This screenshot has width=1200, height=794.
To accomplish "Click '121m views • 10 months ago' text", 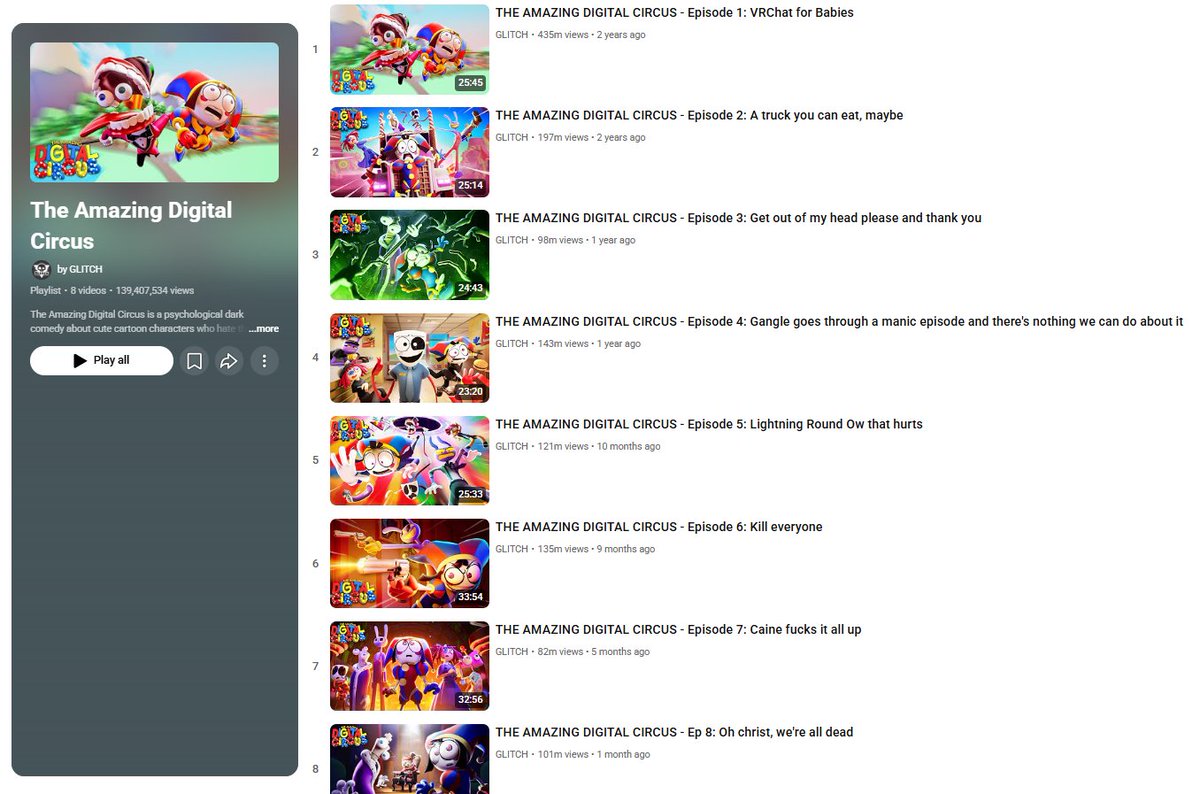I will (x=599, y=446).
